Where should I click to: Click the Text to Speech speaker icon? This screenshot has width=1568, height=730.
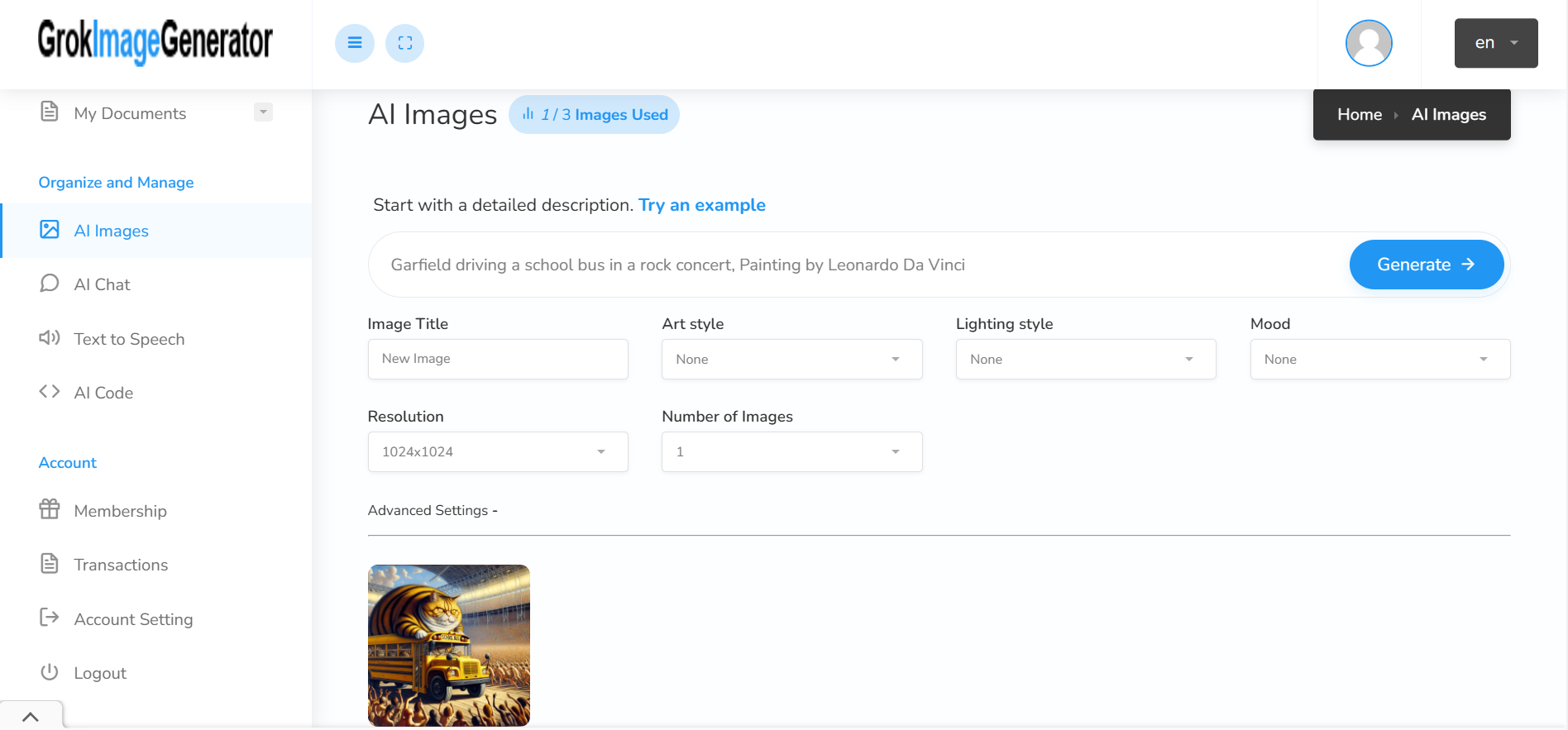coord(50,337)
